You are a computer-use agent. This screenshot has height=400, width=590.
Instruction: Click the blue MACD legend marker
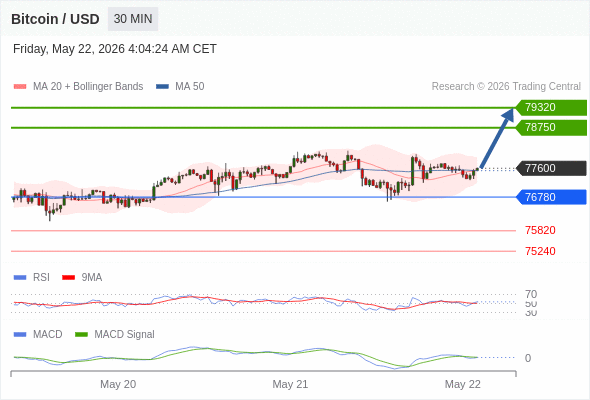20,335
